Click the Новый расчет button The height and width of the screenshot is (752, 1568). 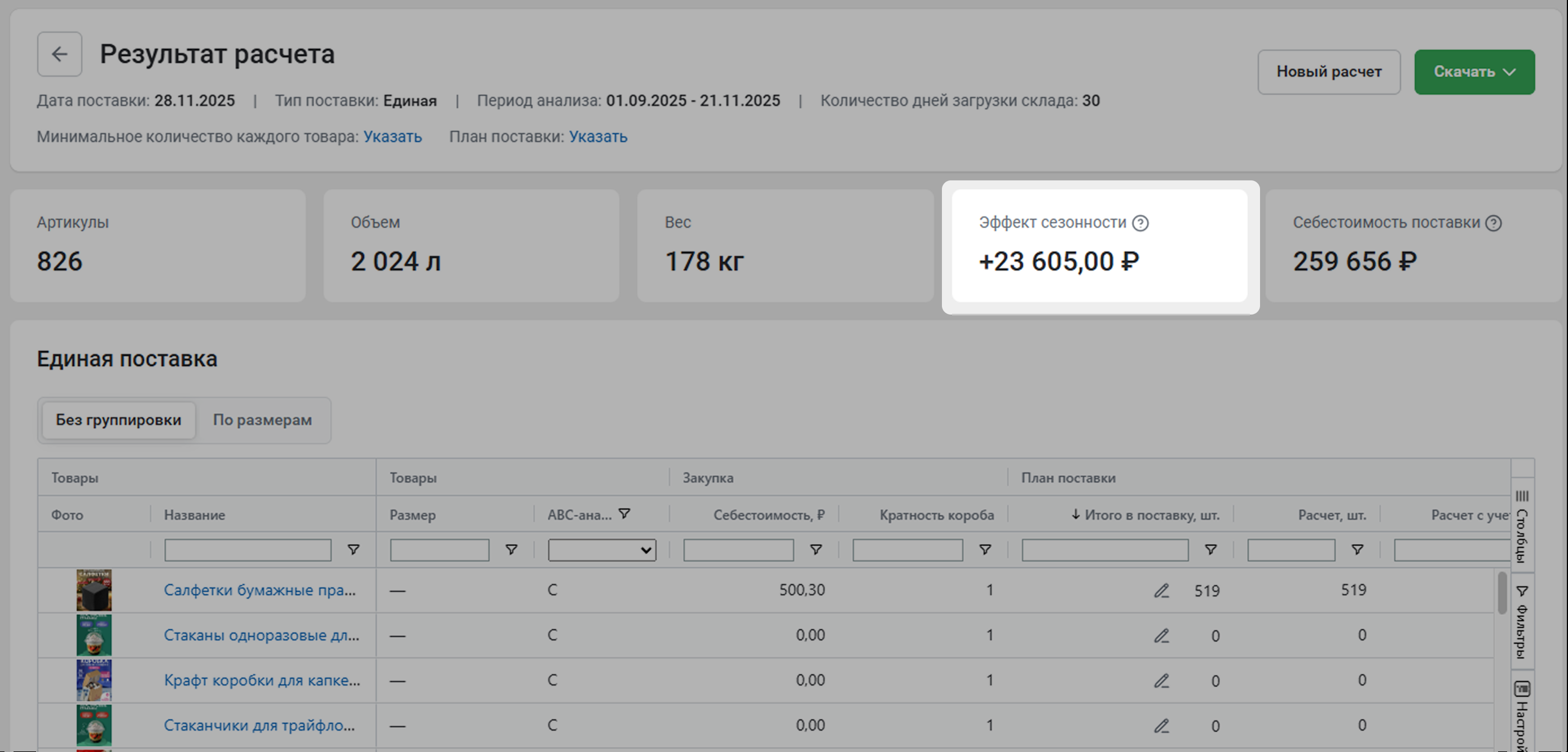coord(1329,72)
